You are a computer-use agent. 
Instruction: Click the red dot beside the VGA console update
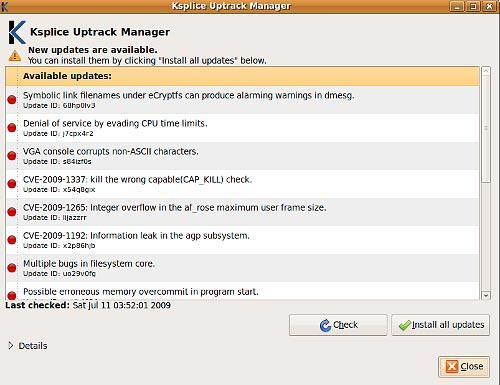point(12,156)
